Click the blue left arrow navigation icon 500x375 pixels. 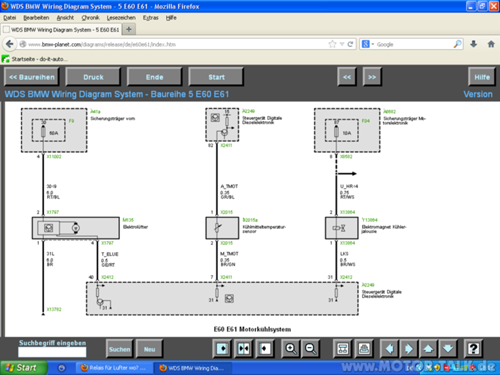pyautogui.click(x=389, y=349)
